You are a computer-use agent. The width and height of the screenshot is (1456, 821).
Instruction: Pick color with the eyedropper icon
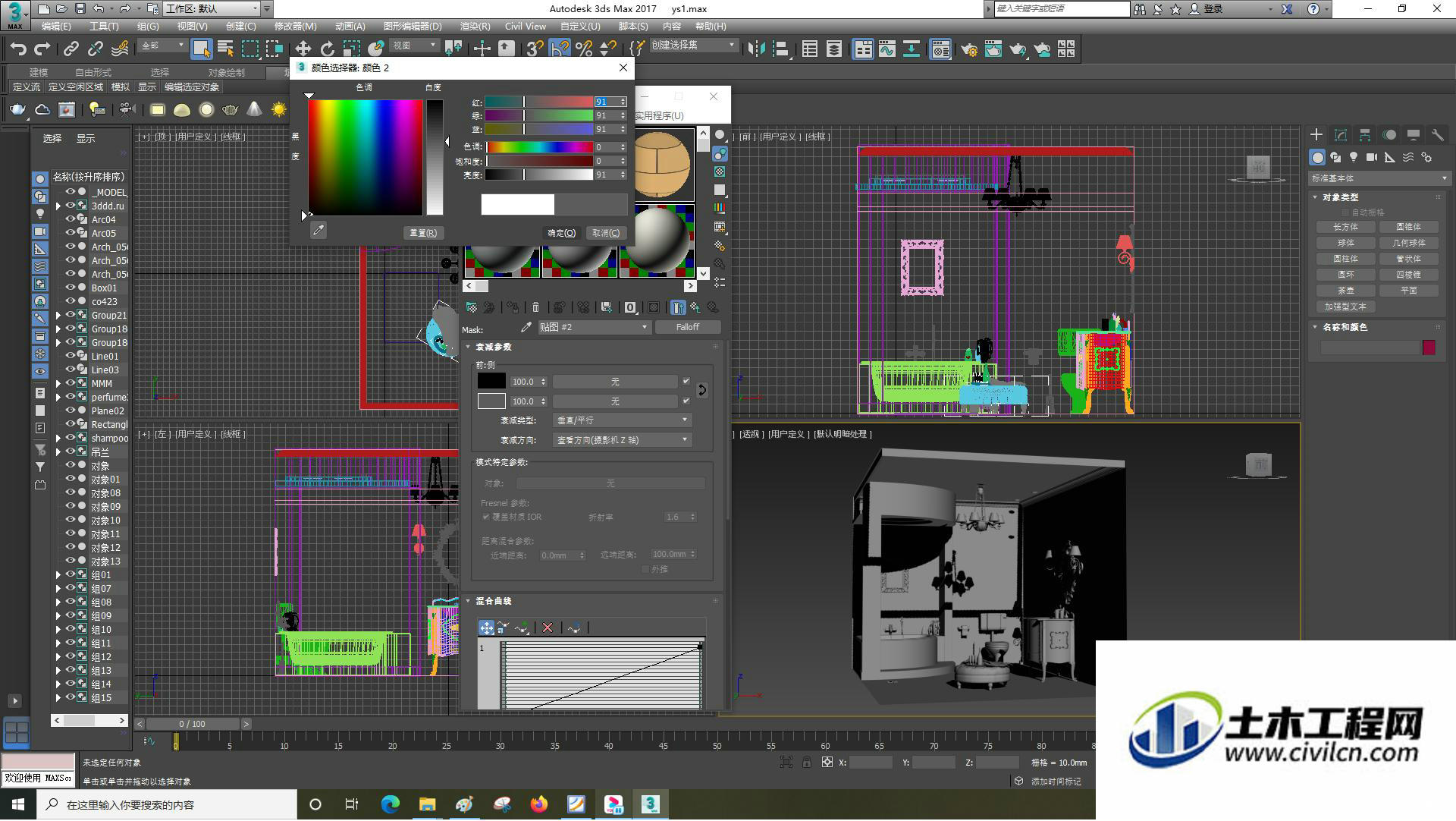(x=318, y=230)
